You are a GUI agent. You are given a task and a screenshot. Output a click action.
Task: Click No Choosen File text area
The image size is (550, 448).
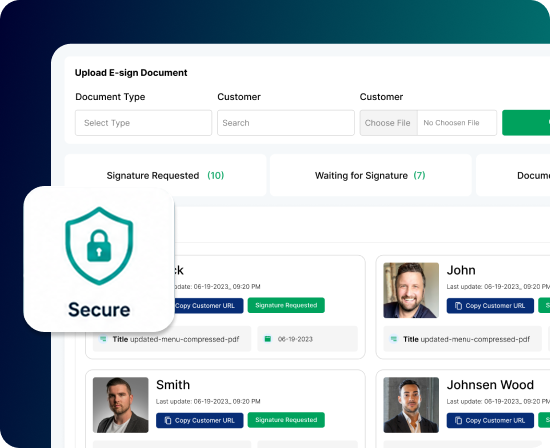tap(457, 123)
